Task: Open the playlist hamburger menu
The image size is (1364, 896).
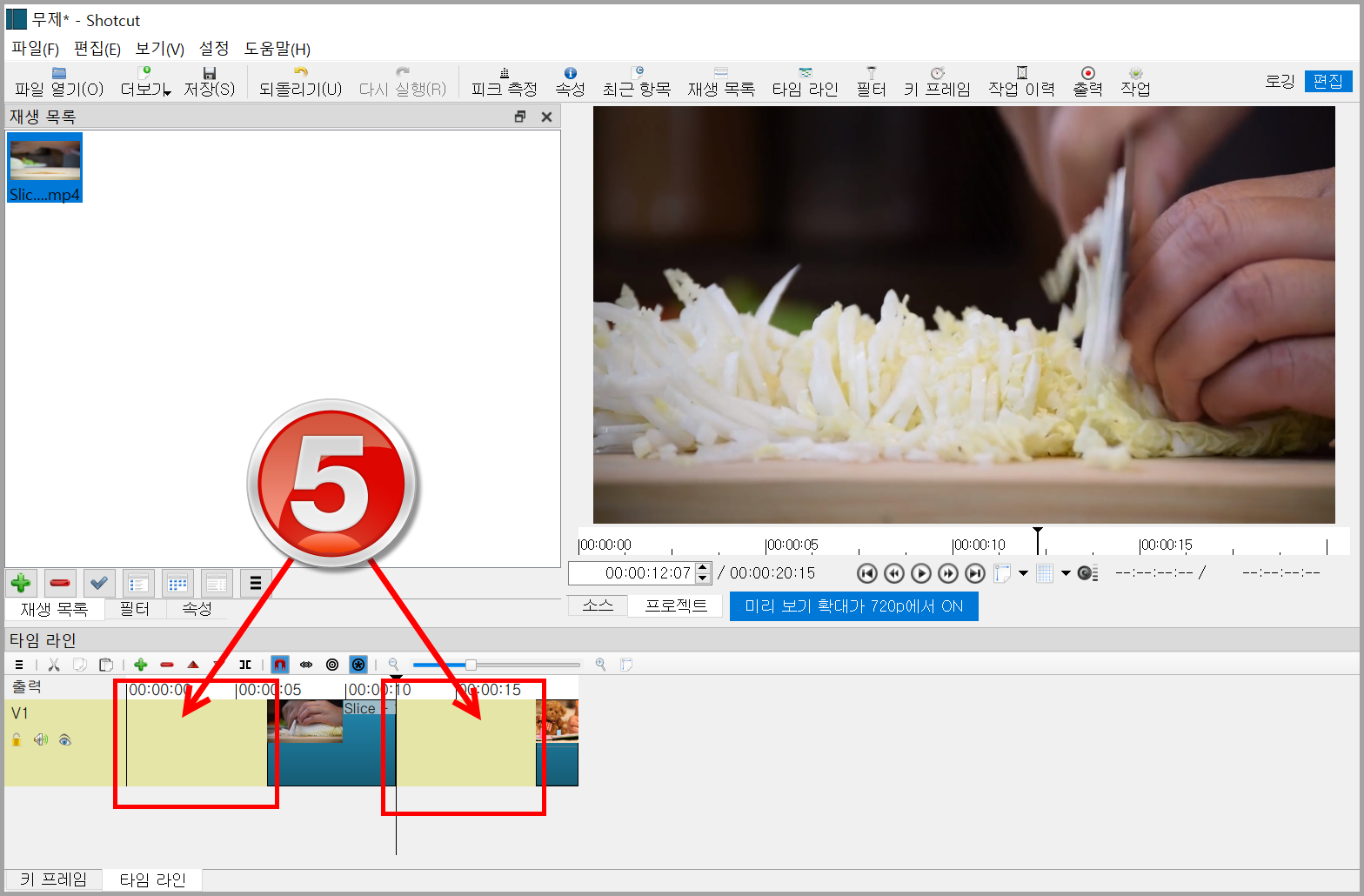Action: (x=256, y=583)
